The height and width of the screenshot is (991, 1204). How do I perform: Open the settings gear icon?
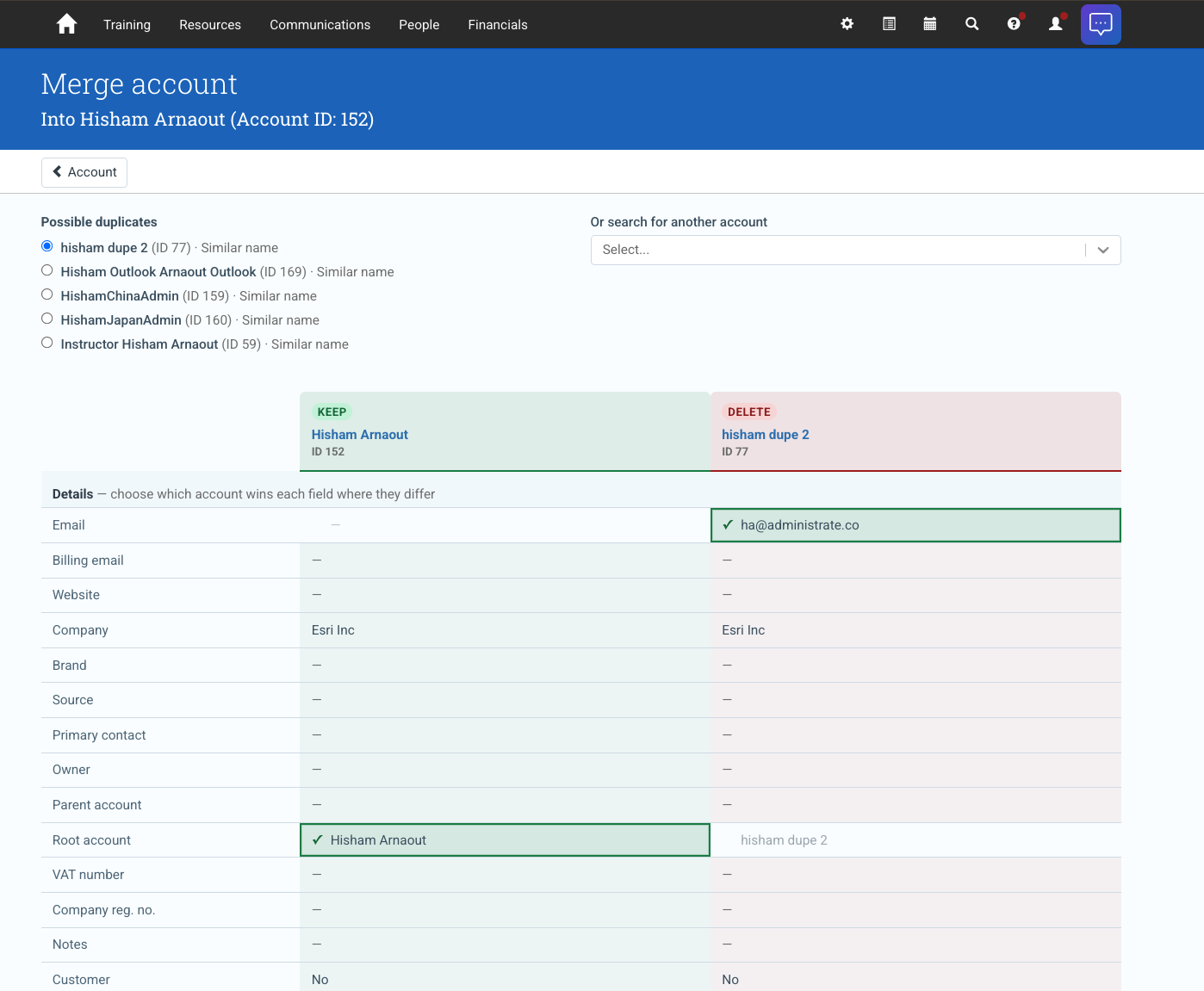847,24
